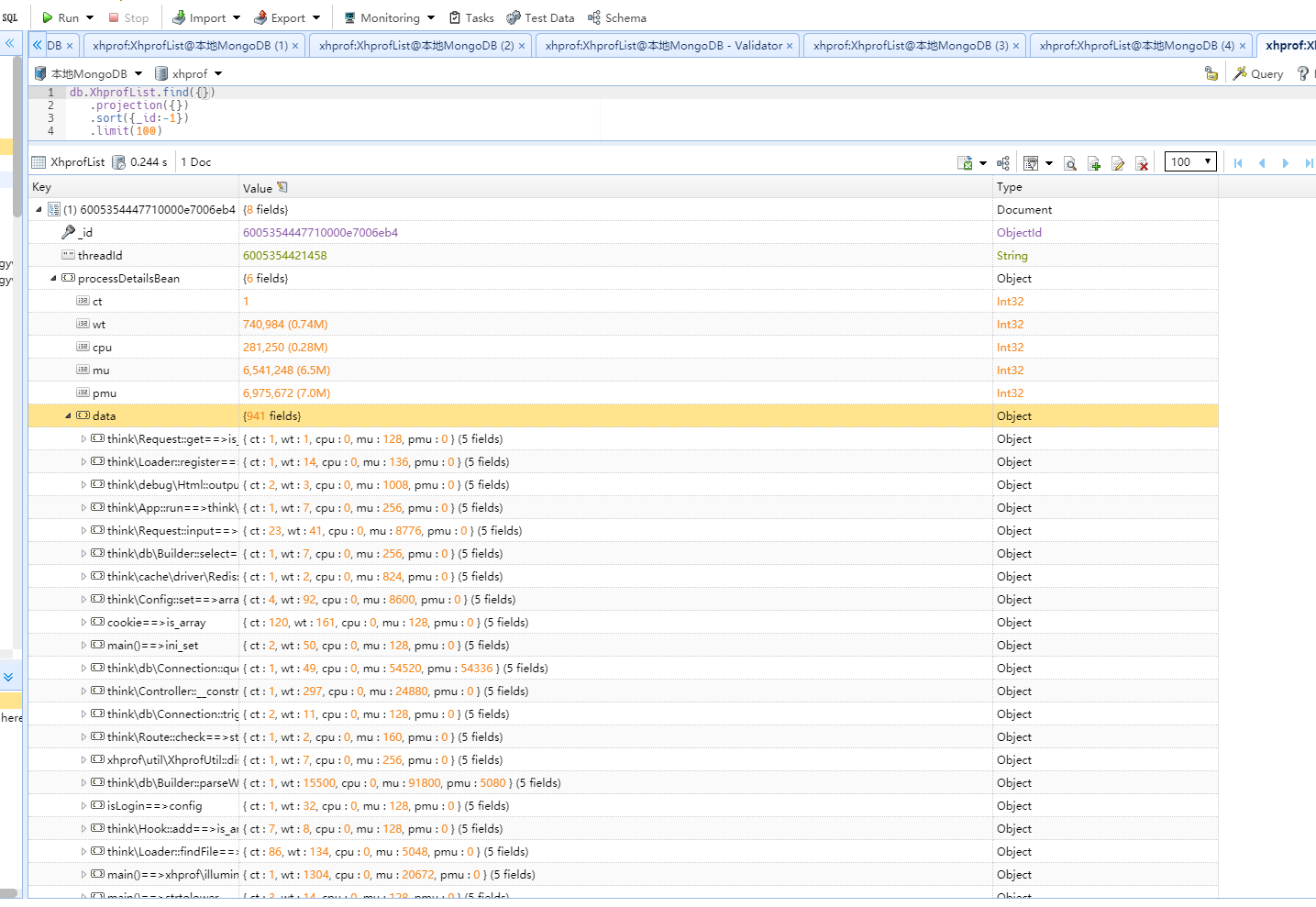This screenshot has height=907, width=1316.
Task: Open the view filter dropdown arrow
Action: pos(1049,163)
